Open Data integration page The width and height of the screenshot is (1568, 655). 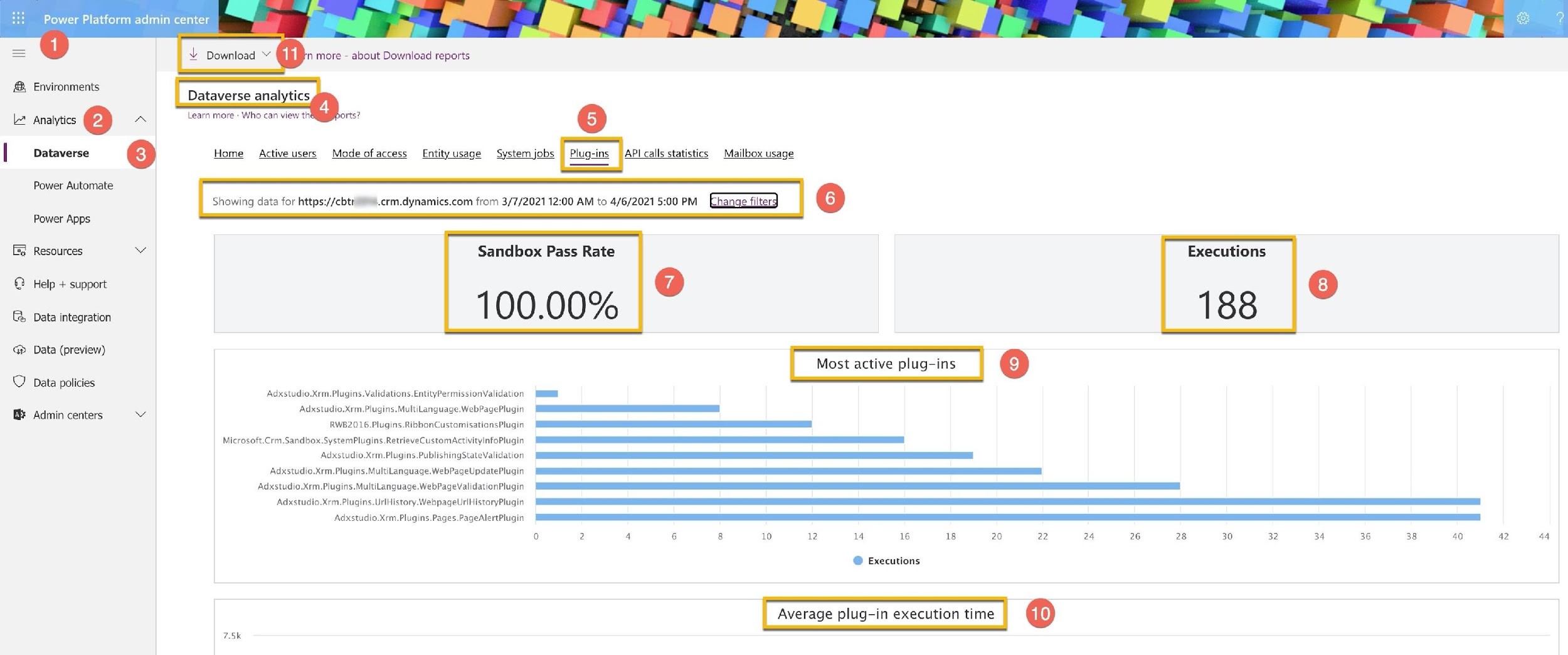pos(72,317)
